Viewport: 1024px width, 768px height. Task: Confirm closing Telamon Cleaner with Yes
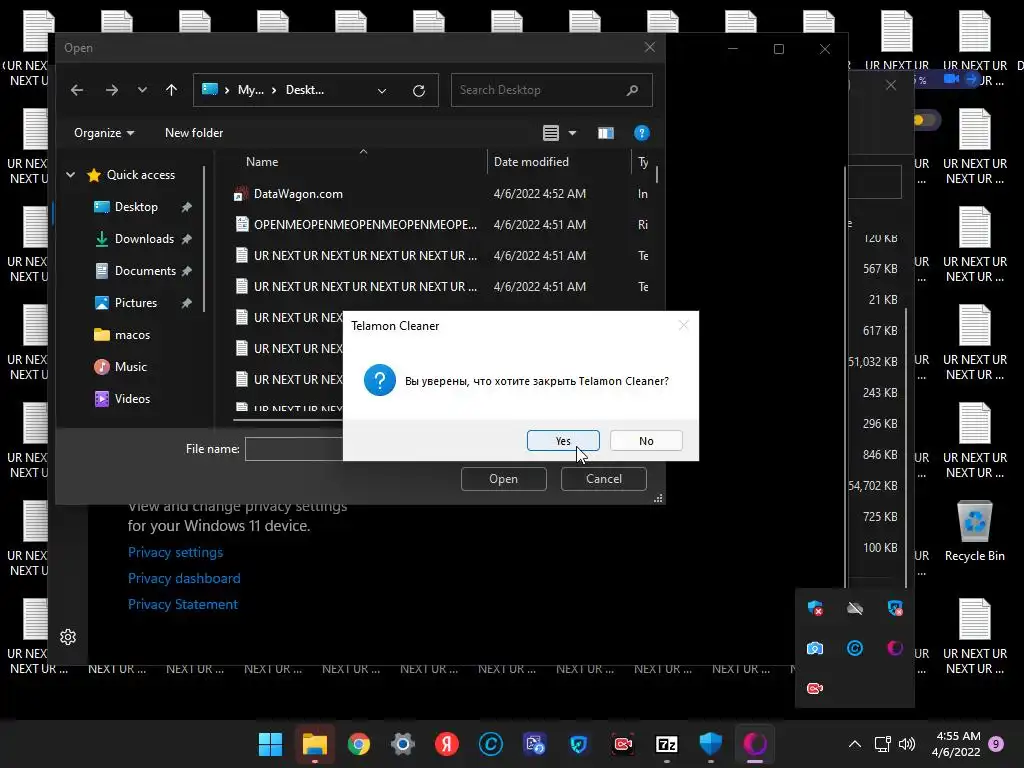[x=563, y=441]
